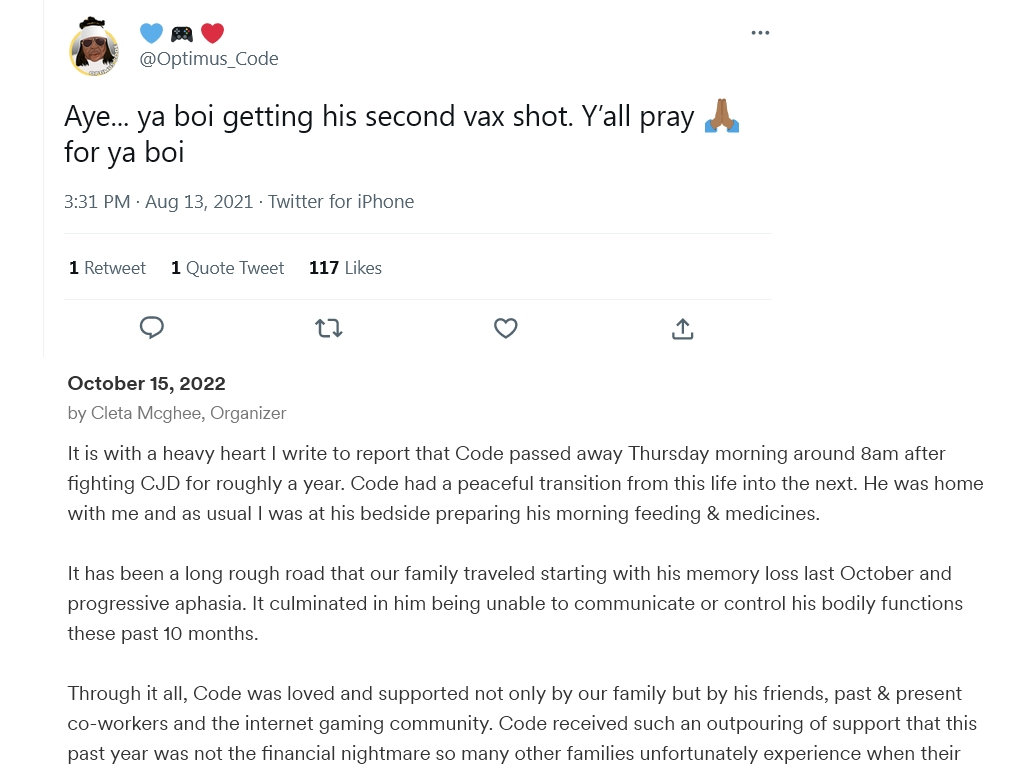Viewport: 1024px width, 768px height.
Task: Click the retweet arrows icon
Action: (x=329, y=328)
